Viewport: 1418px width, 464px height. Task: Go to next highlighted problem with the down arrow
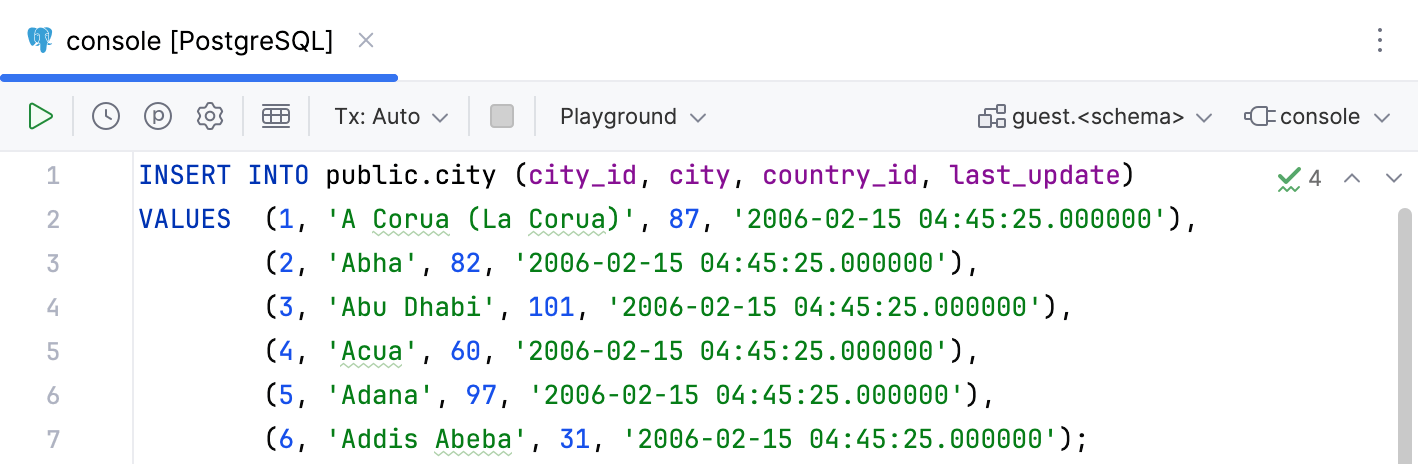pos(1394,178)
